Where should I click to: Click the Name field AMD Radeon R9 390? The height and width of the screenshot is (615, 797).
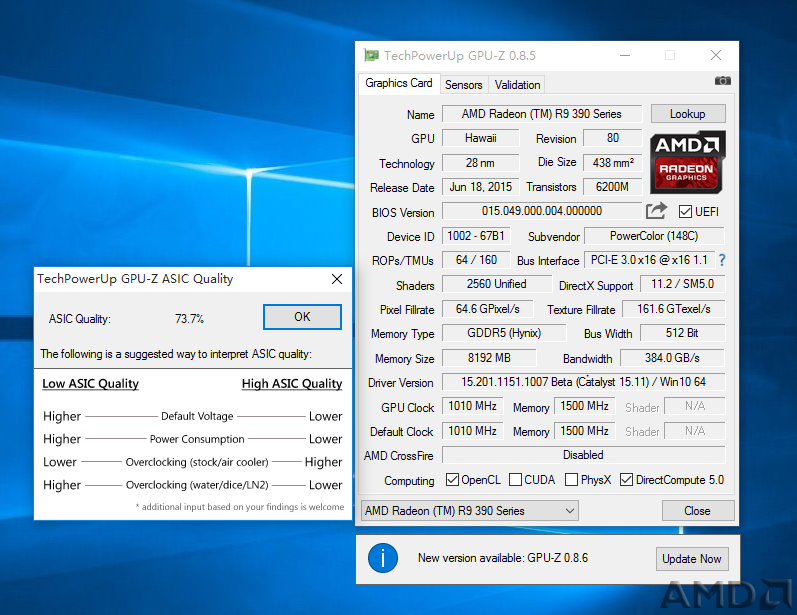[542, 114]
